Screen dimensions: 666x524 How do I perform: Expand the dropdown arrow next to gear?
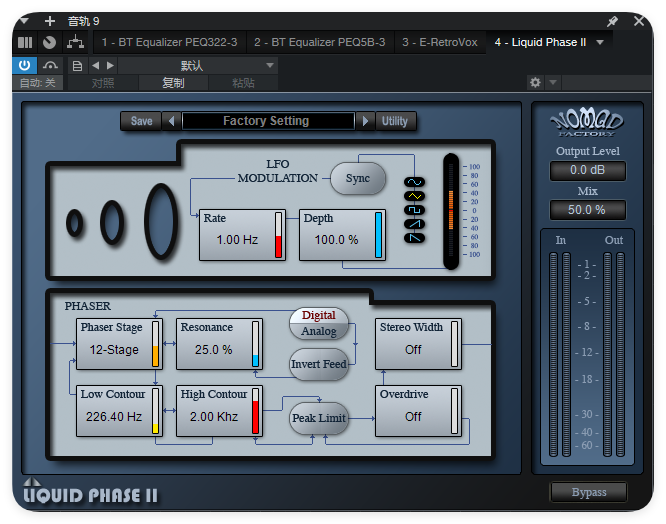(553, 82)
